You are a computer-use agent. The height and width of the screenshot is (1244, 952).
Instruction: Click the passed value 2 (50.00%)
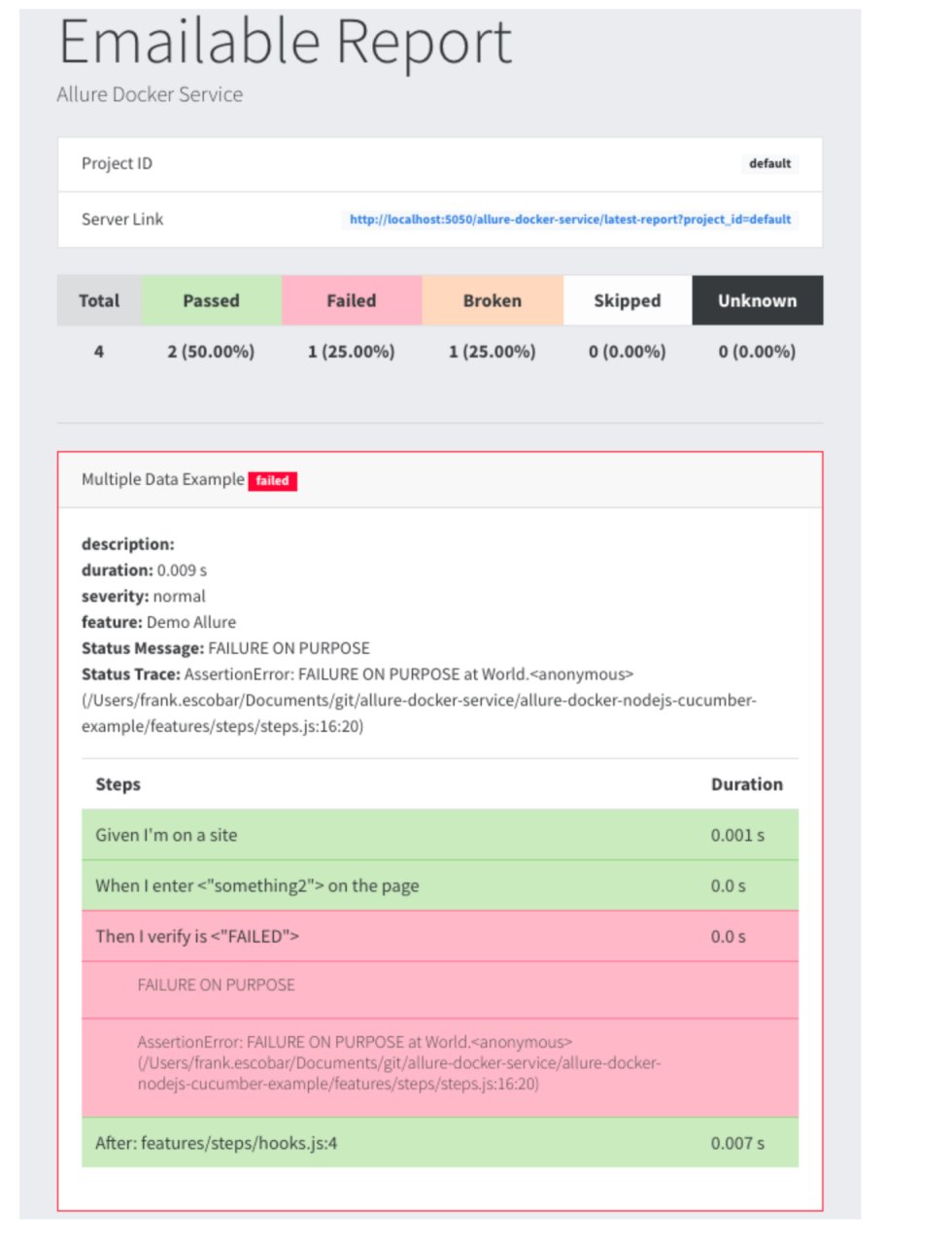coord(211,352)
